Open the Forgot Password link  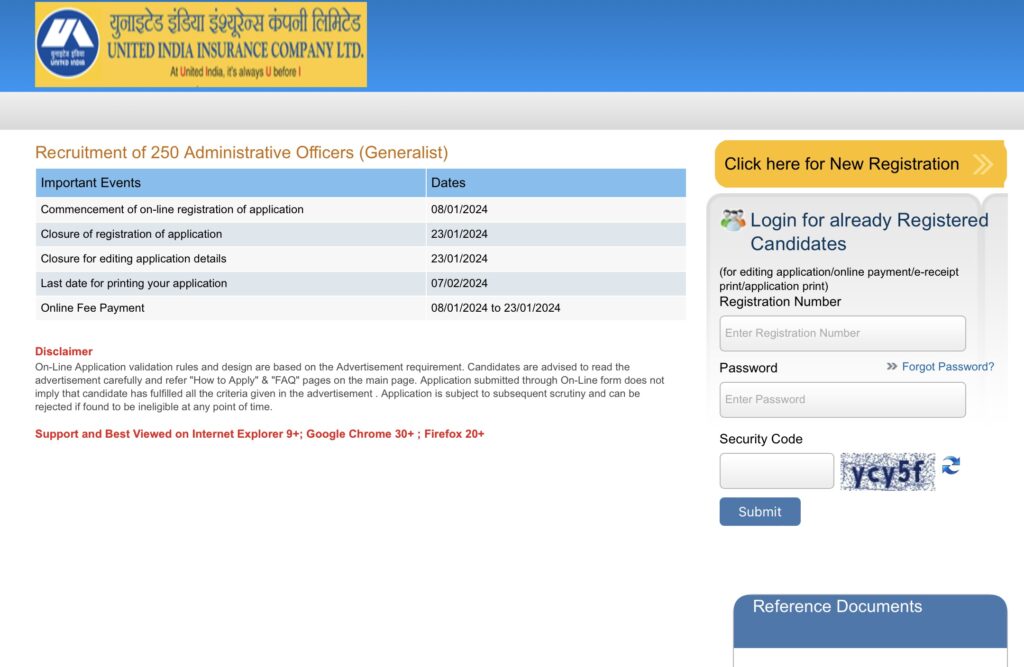(x=948, y=366)
